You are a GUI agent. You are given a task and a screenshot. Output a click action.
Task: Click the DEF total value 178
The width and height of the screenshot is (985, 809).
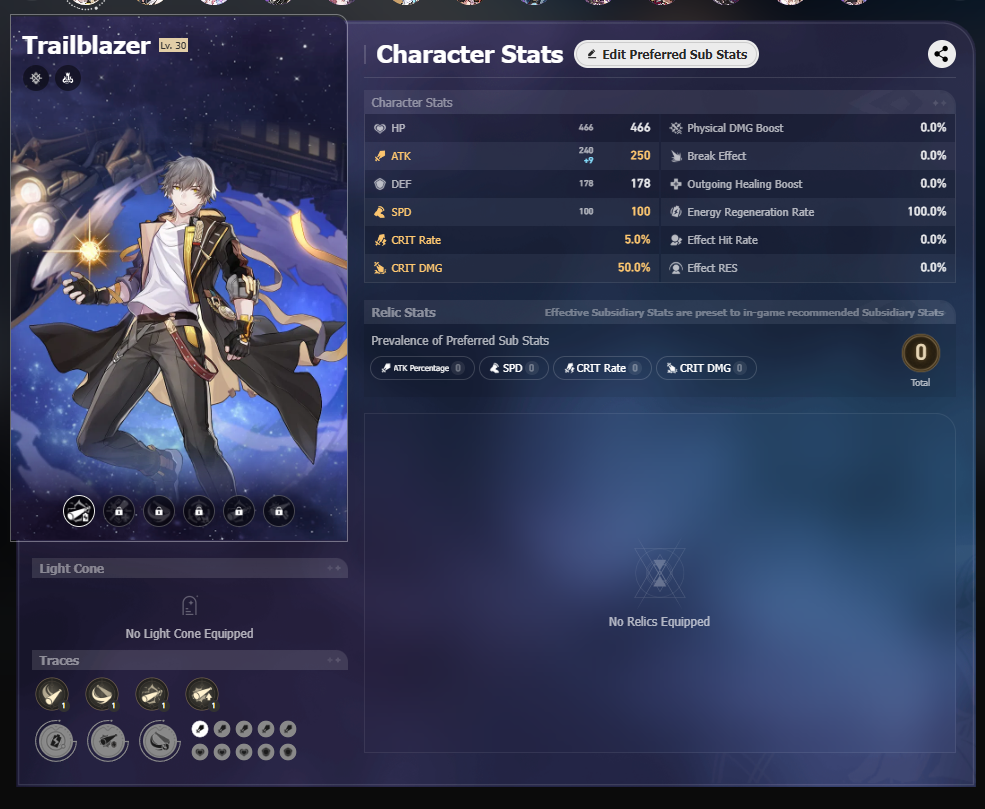(x=640, y=183)
